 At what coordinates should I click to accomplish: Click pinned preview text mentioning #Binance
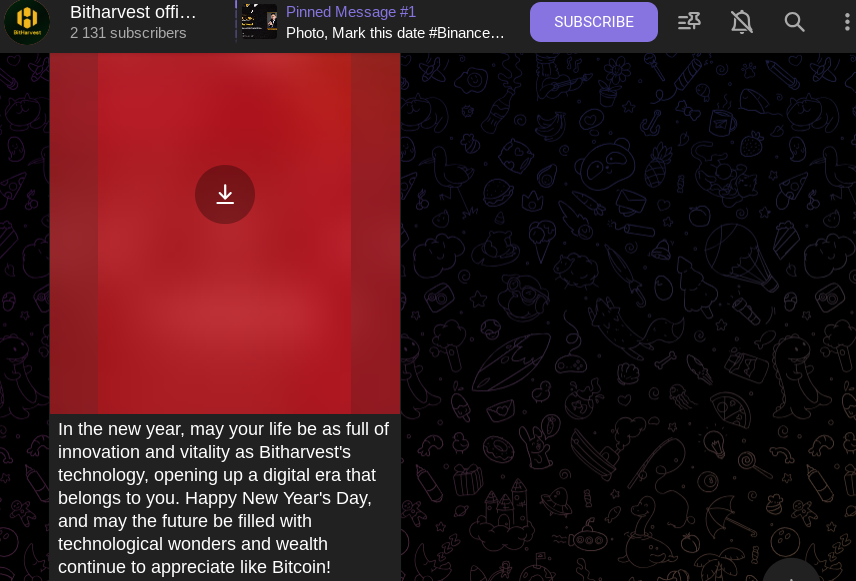click(395, 33)
